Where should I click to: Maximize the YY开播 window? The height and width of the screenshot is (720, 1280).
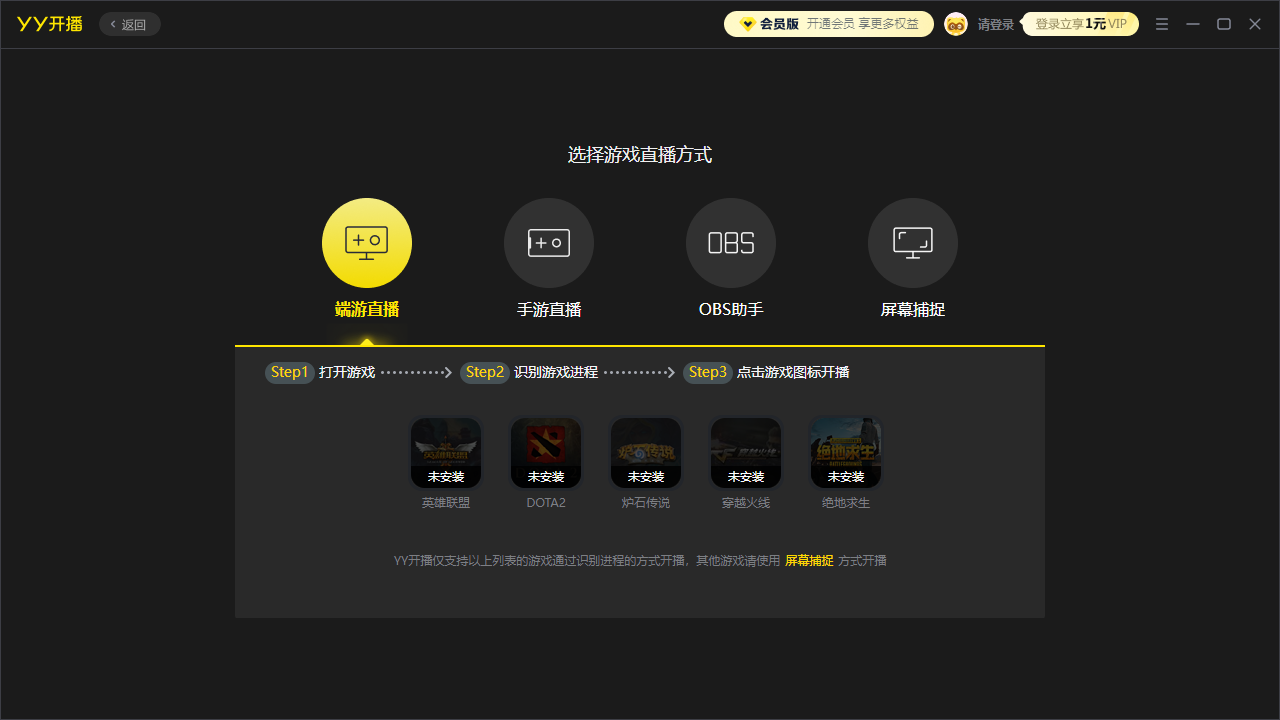(1224, 24)
